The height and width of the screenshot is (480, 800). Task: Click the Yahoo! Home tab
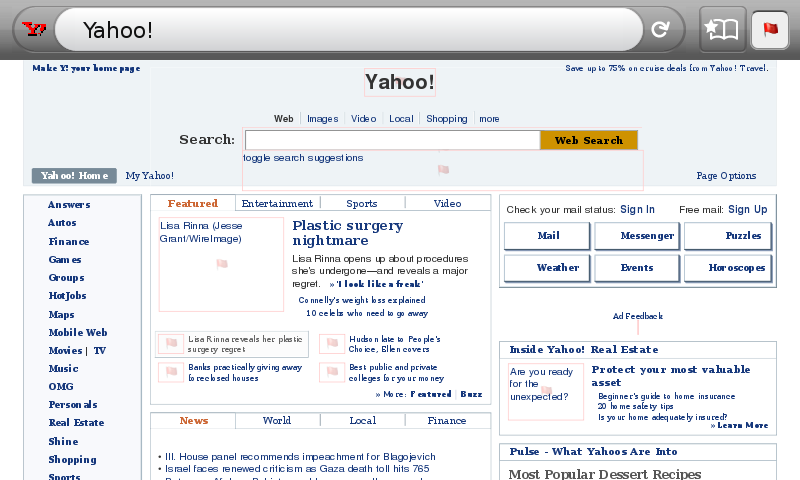pyautogui.click(x=74, y=175)
